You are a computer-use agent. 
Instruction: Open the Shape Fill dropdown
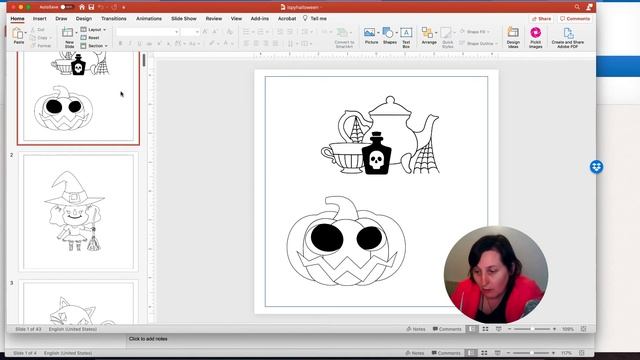[475, 31]
